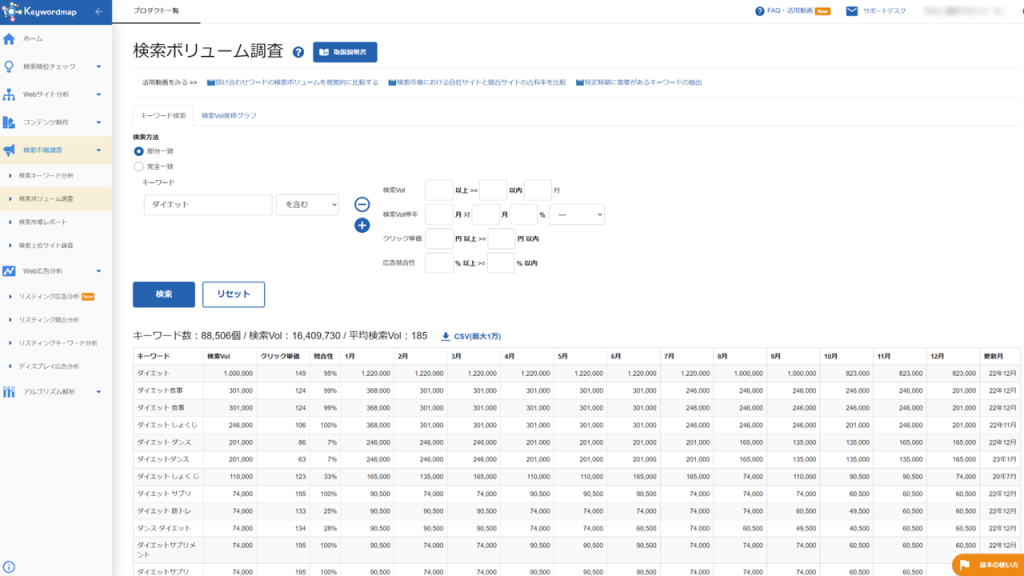Expand the アルゴリズム解析 menu arrow
Image resolution: width=1024 pixels, height=576 pixels.
99,392
